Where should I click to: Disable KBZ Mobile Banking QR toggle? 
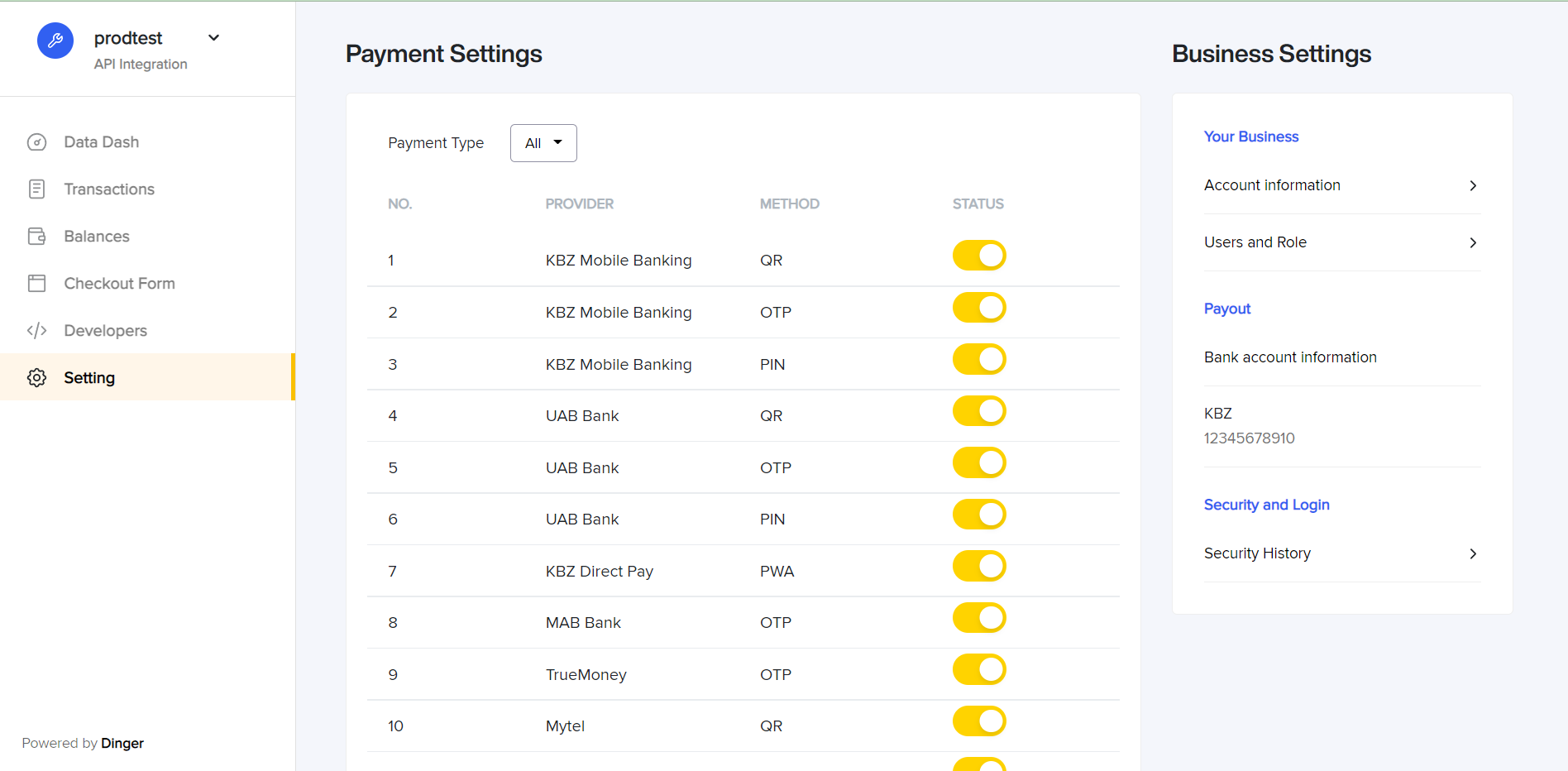(979, 256)
